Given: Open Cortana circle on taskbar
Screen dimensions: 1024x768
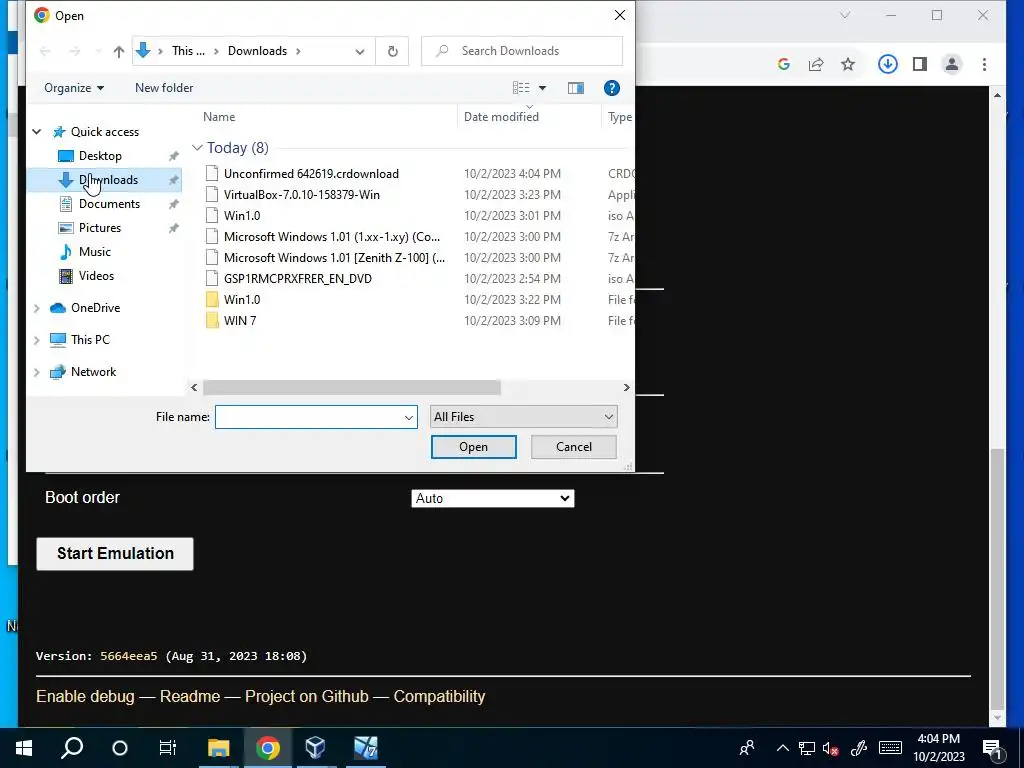Looking at the screenshot, I should [x=120, y=748].
